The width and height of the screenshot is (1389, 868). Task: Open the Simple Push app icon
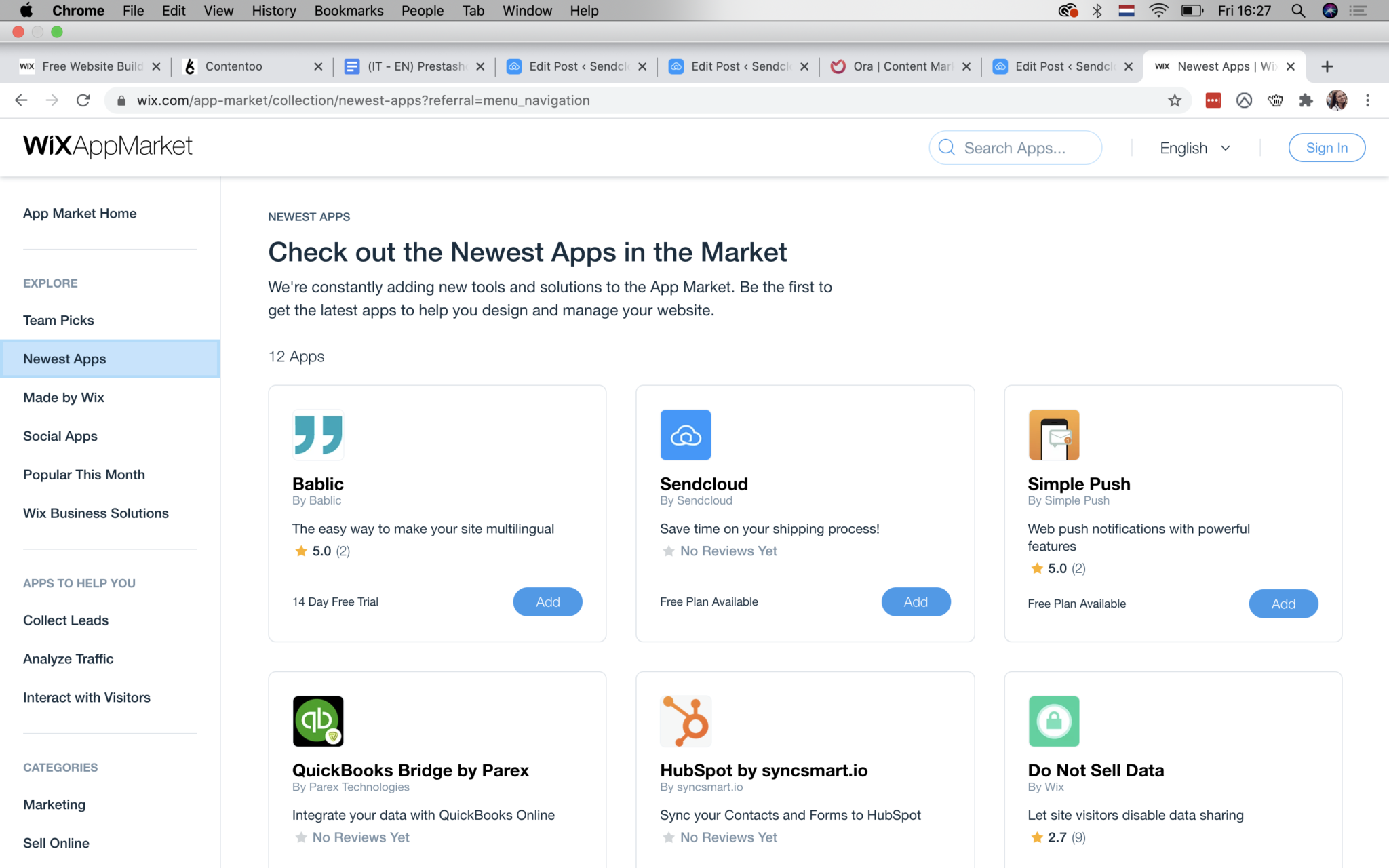pyautogui.click(x=1053, y=435)
